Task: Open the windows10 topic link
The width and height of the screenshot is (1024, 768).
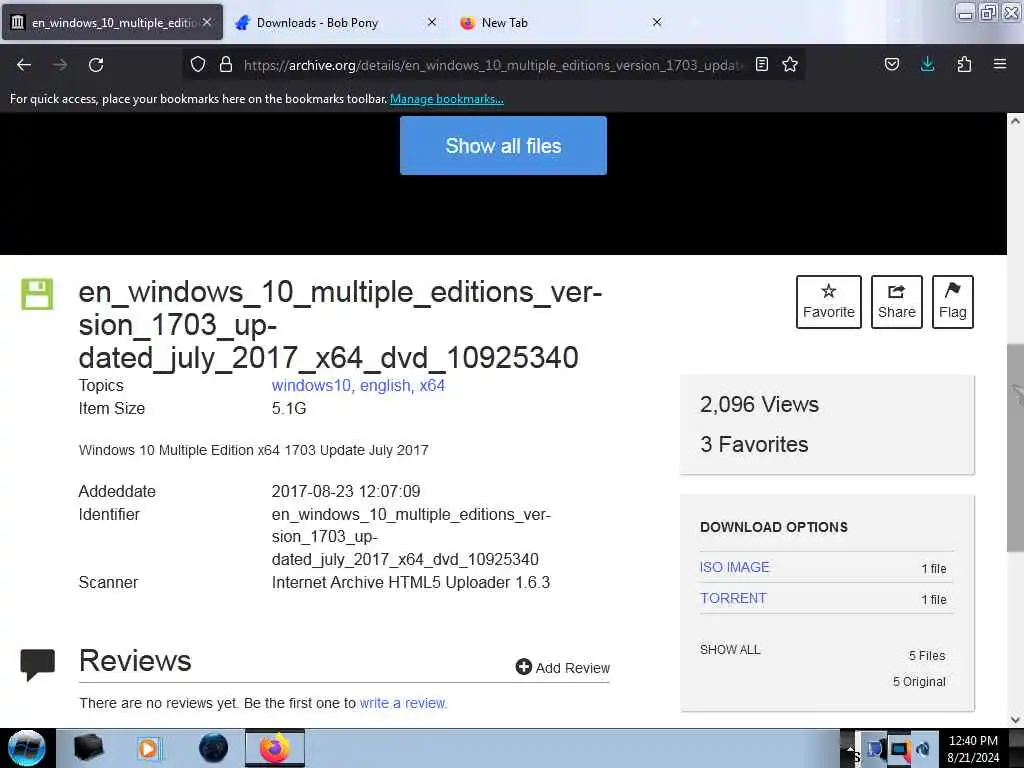Action: click(x=313, y=385)
